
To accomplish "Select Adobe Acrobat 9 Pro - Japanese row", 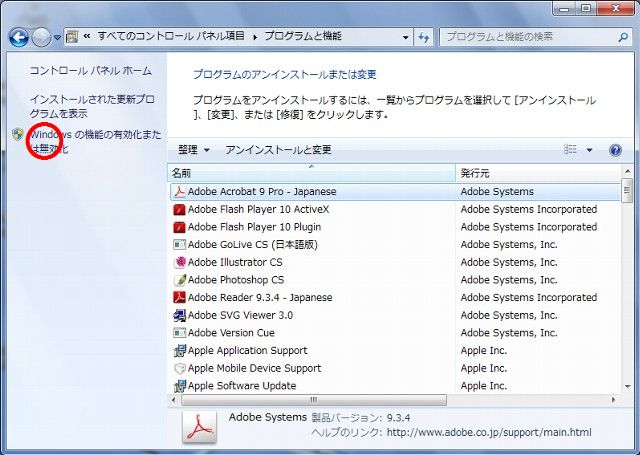I will tap(395, 192).
